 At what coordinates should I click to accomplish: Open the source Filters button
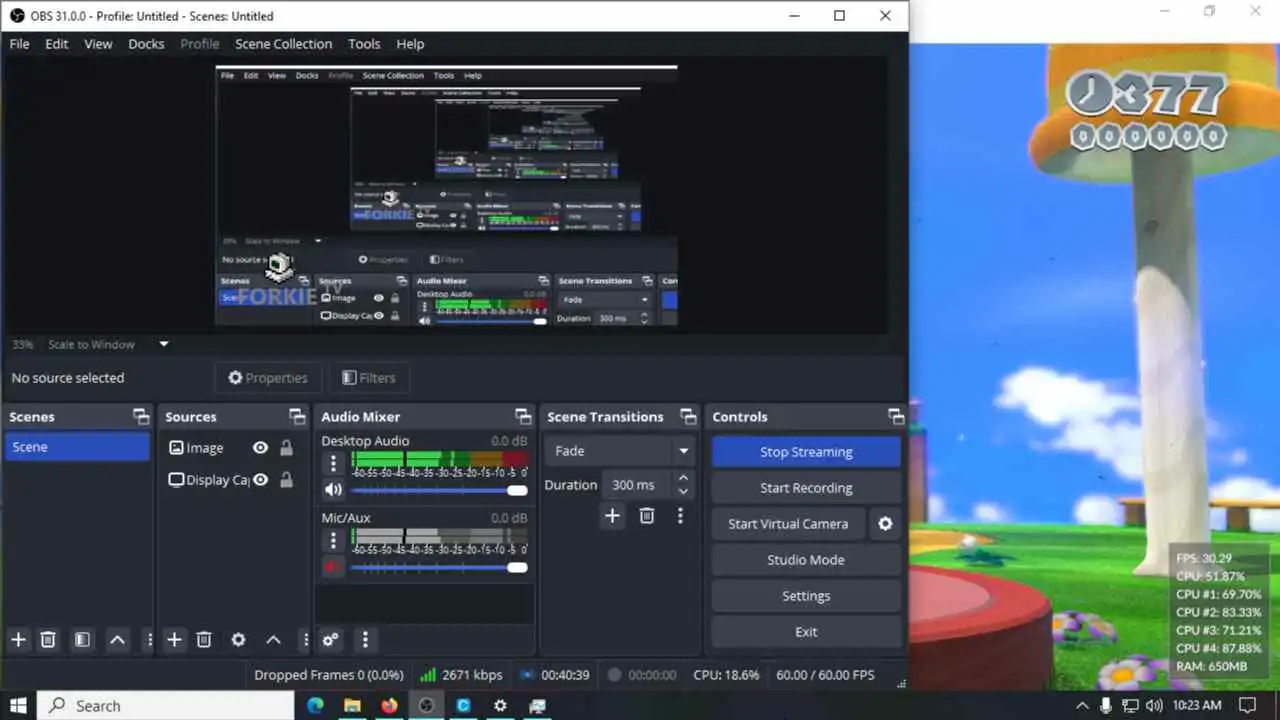[x=369, y=378]
